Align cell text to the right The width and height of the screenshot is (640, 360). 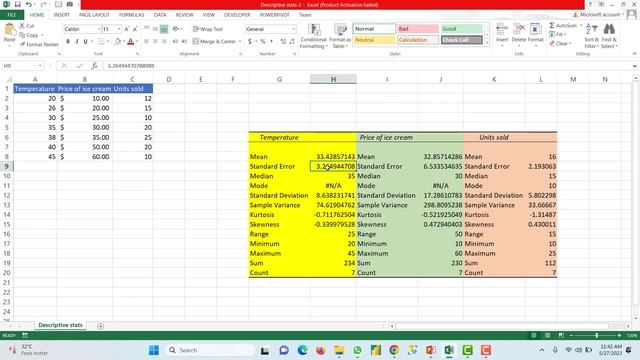point(164,41)
